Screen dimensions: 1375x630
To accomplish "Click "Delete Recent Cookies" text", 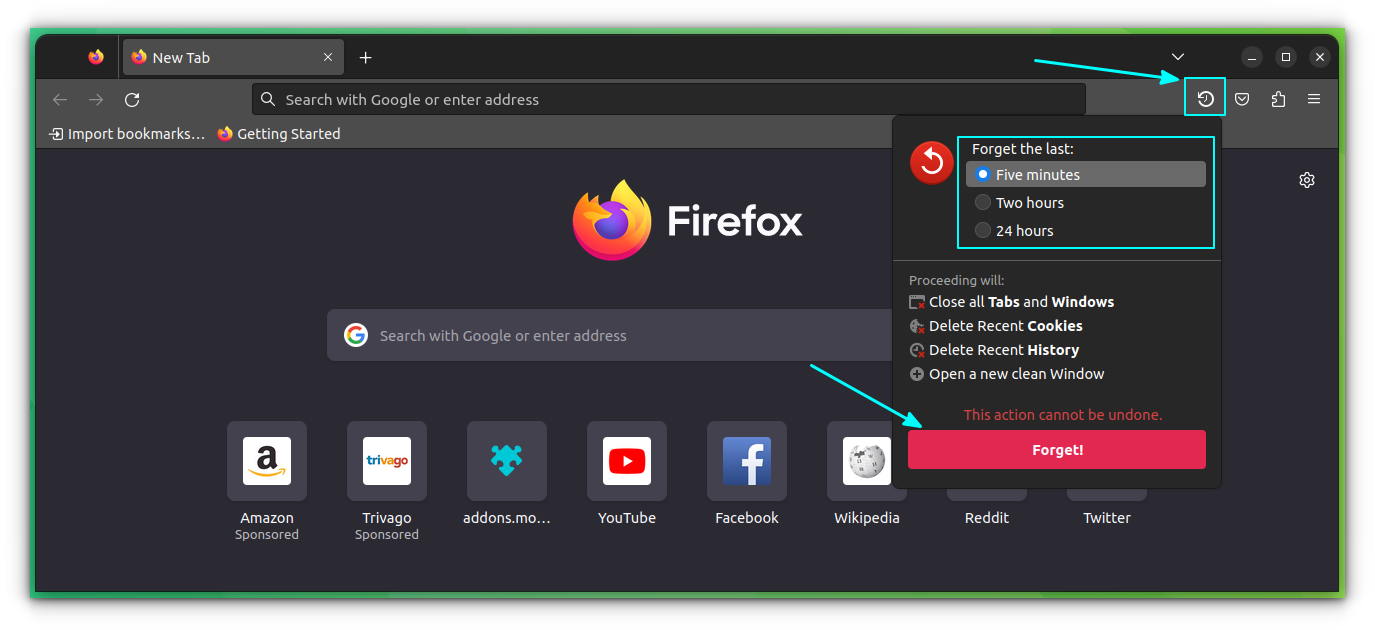I will [1006, 326].
